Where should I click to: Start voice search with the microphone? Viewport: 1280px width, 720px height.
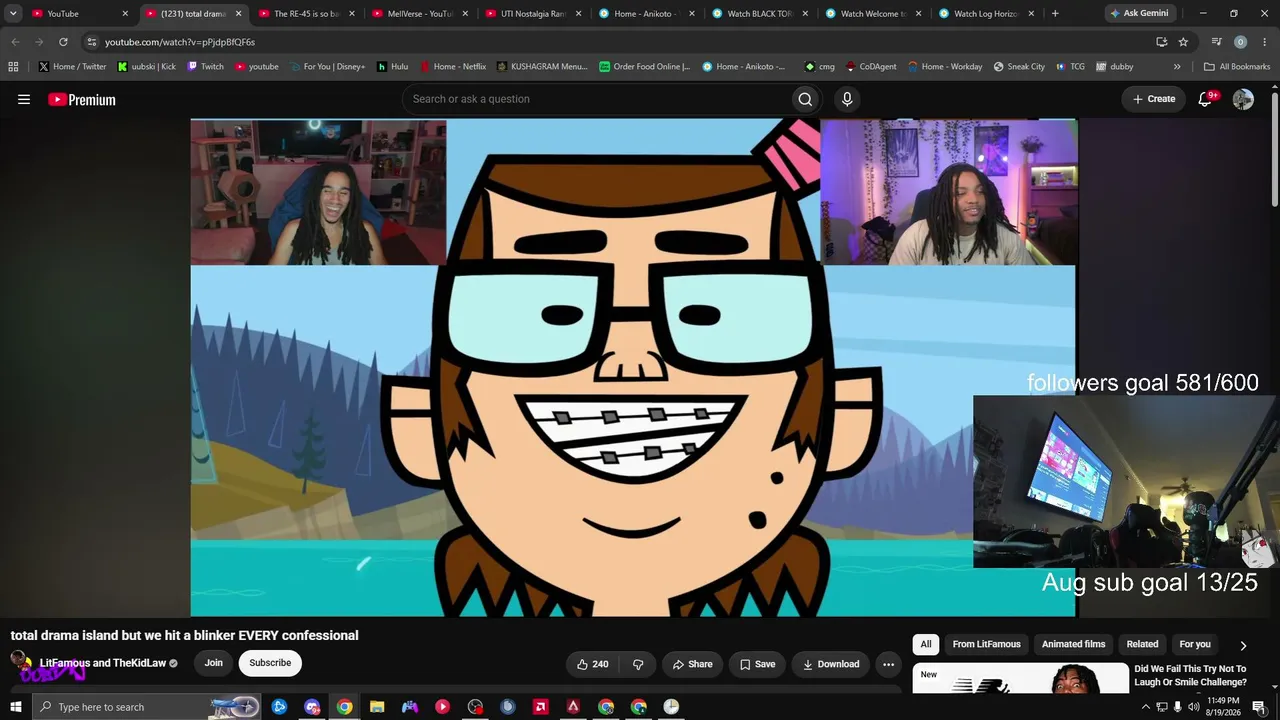[847, 99]
